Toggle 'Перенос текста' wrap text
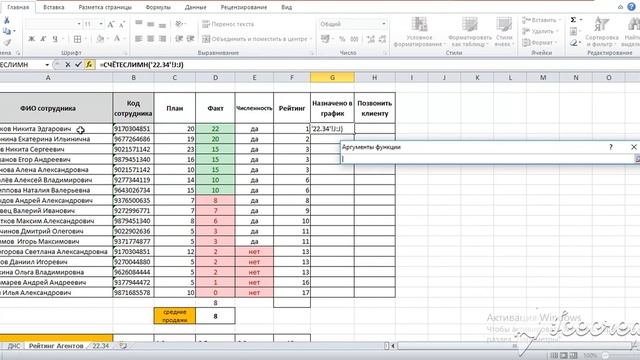This screenshot has width=640, height=360. 228,24
